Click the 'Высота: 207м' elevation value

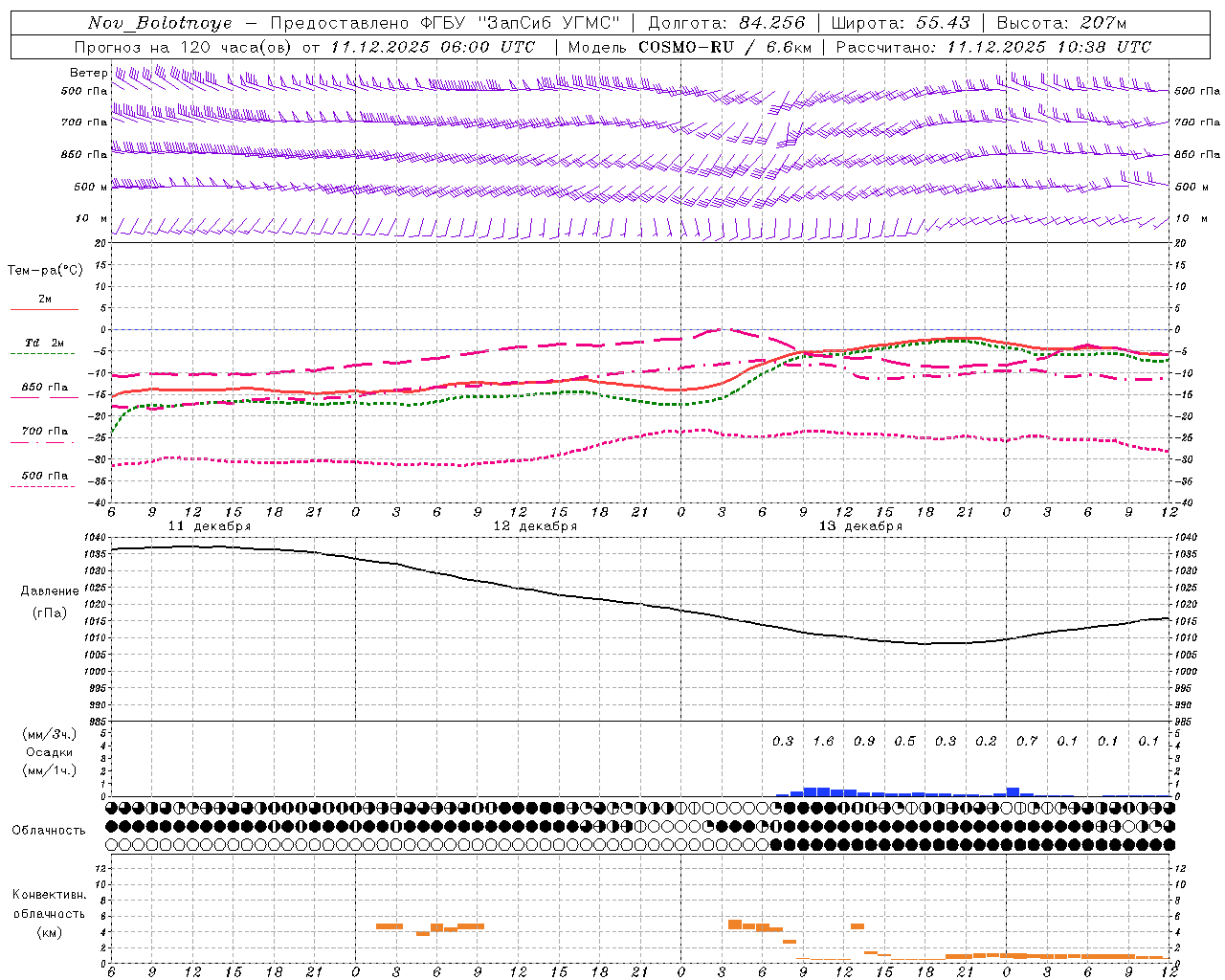1061,23
